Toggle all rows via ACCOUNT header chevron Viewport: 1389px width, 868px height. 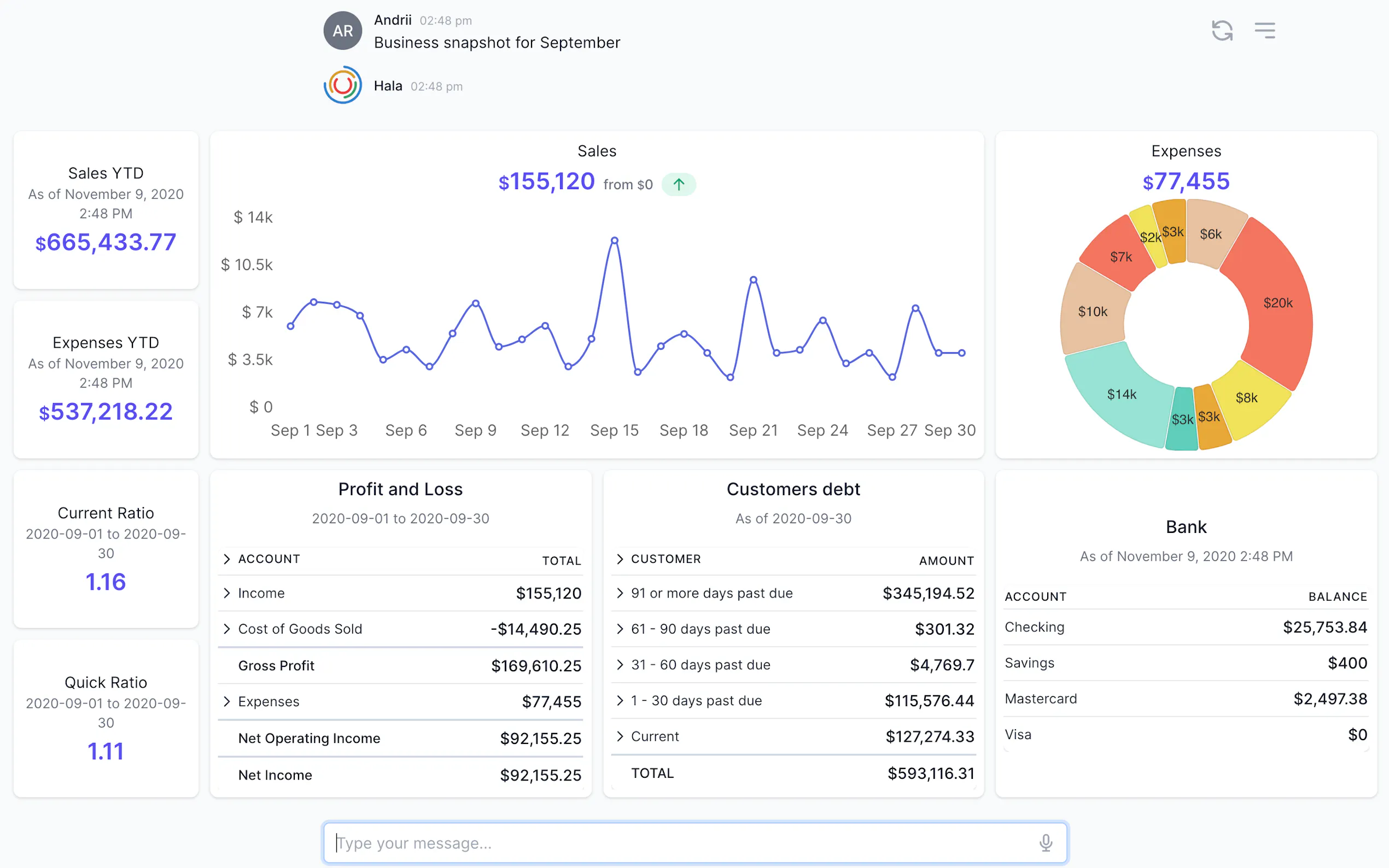[x=227, y=559]
